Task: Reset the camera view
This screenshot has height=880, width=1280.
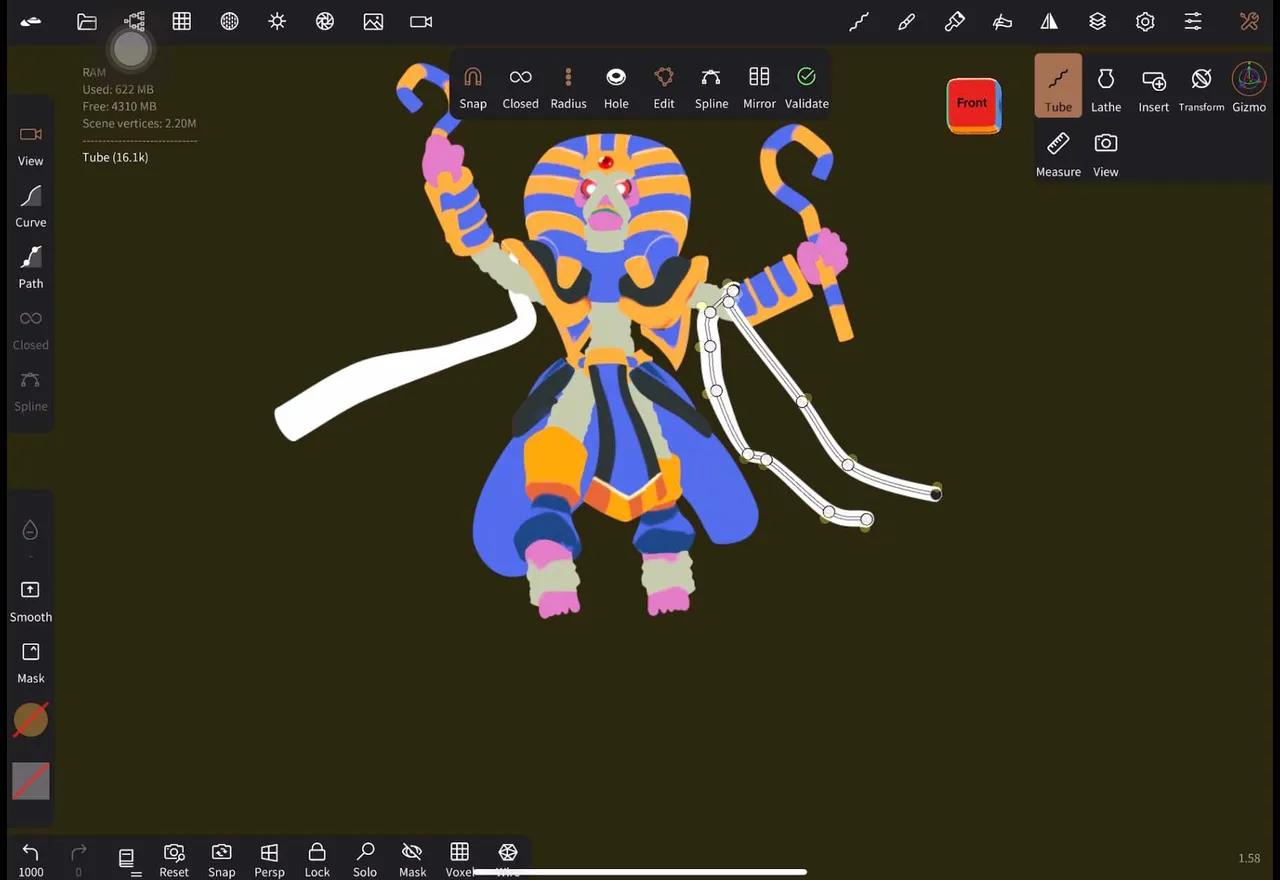Action: click(174, 858)
